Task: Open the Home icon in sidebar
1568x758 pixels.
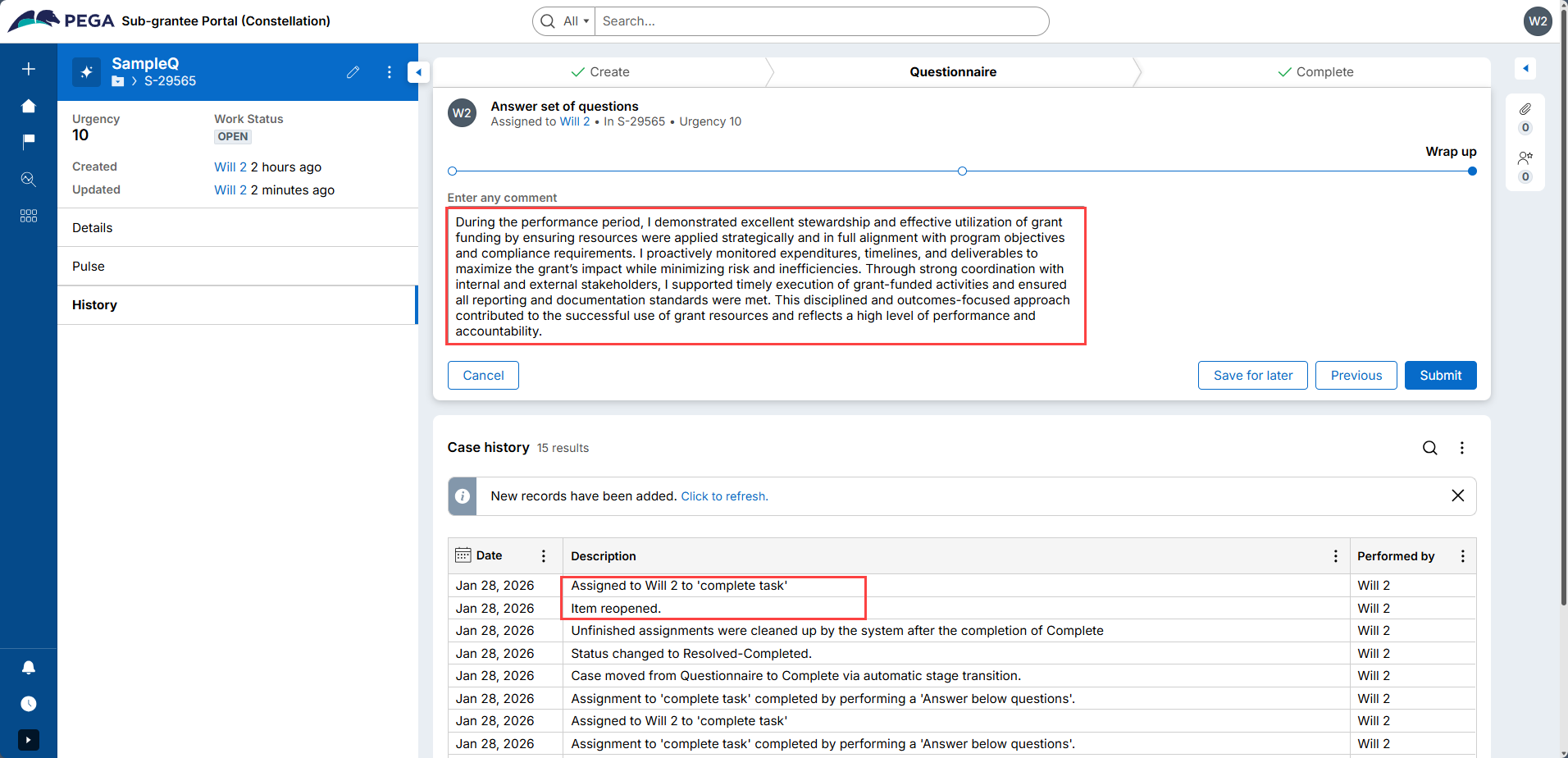Action: [29, 106]
